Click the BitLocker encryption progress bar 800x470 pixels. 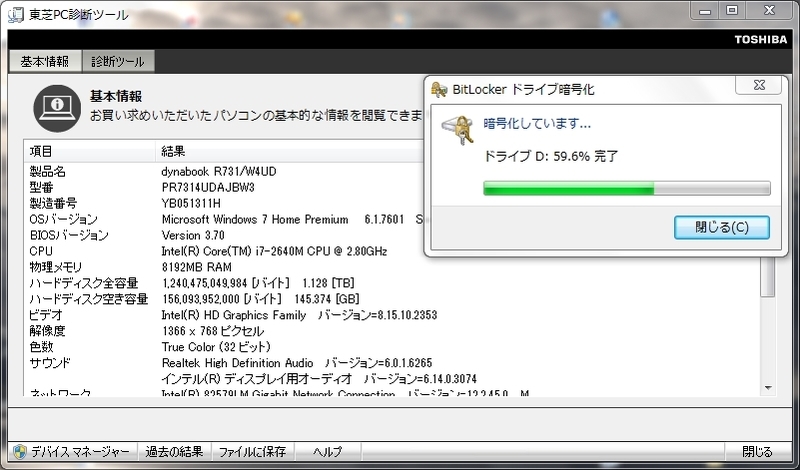(627, 188)
